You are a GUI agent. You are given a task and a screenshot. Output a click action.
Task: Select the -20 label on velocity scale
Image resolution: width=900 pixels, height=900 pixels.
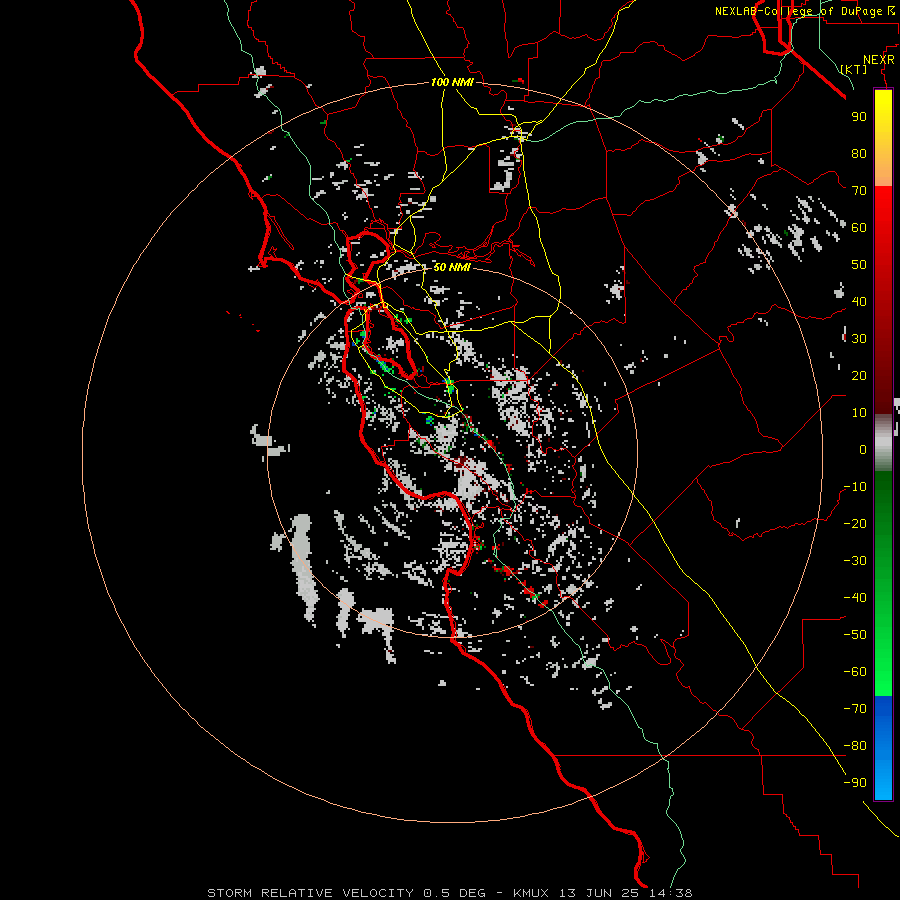(x=855, y=523)
